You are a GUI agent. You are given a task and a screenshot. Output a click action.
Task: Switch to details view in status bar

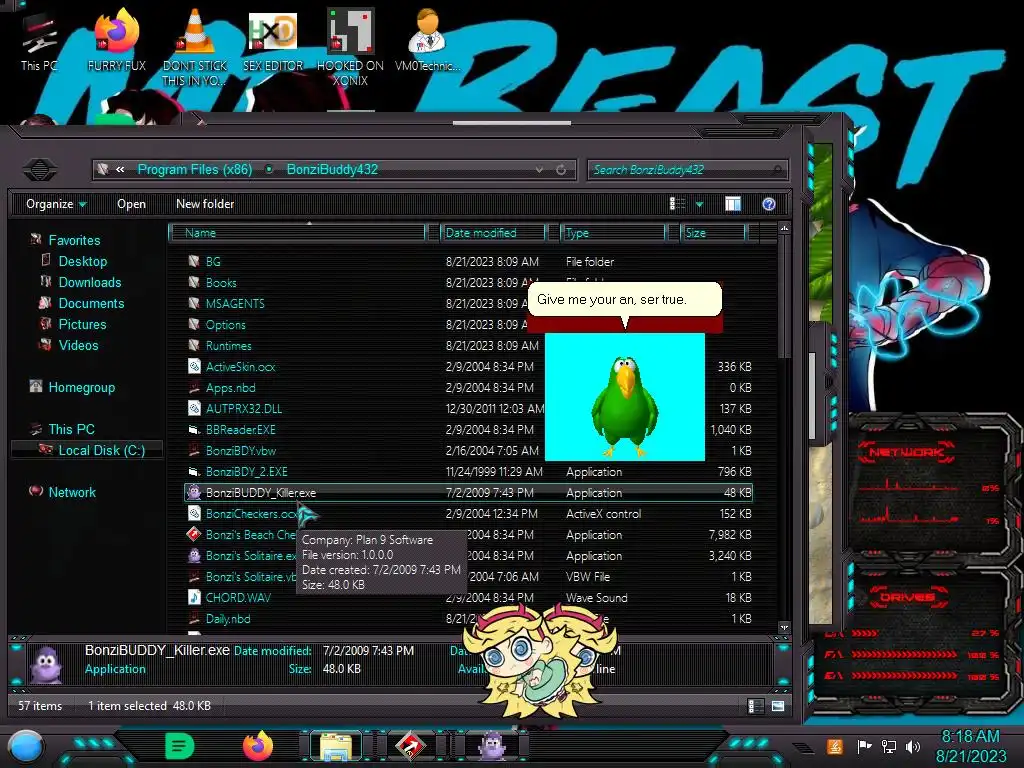754,706
